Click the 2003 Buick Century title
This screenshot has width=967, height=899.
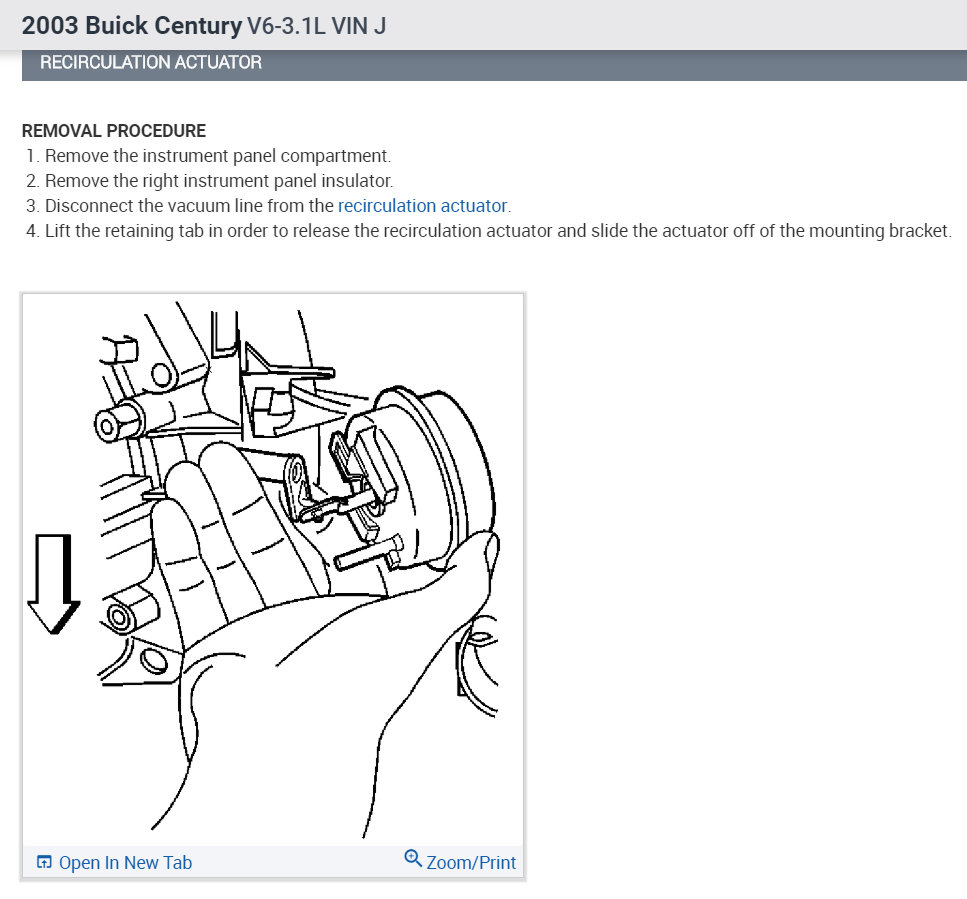(x=132, y=25)
